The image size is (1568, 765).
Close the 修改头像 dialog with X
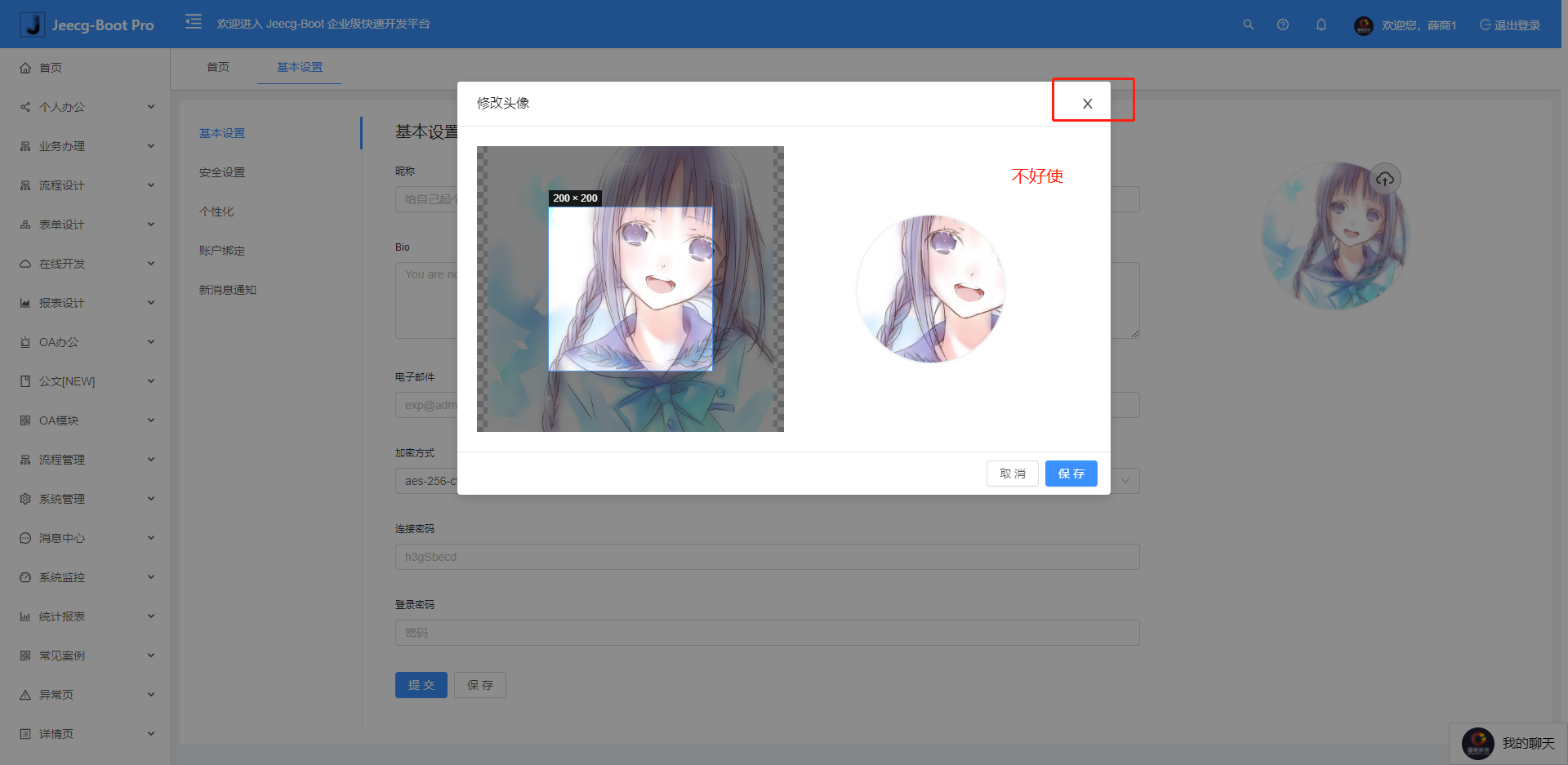click(1088, 104)
